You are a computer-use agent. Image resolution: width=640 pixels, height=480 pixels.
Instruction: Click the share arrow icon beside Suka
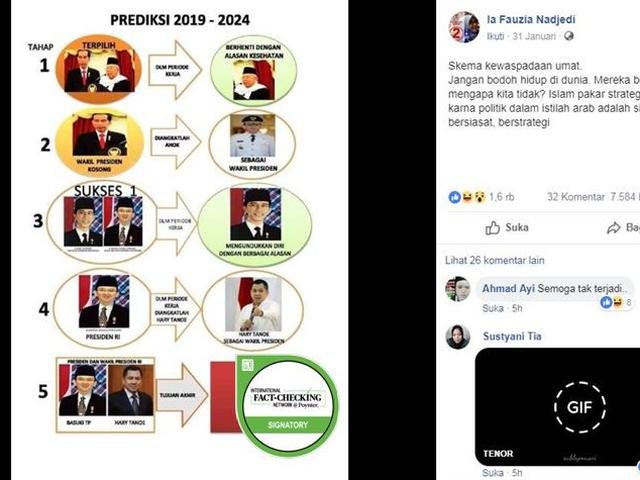click(613, 228)
